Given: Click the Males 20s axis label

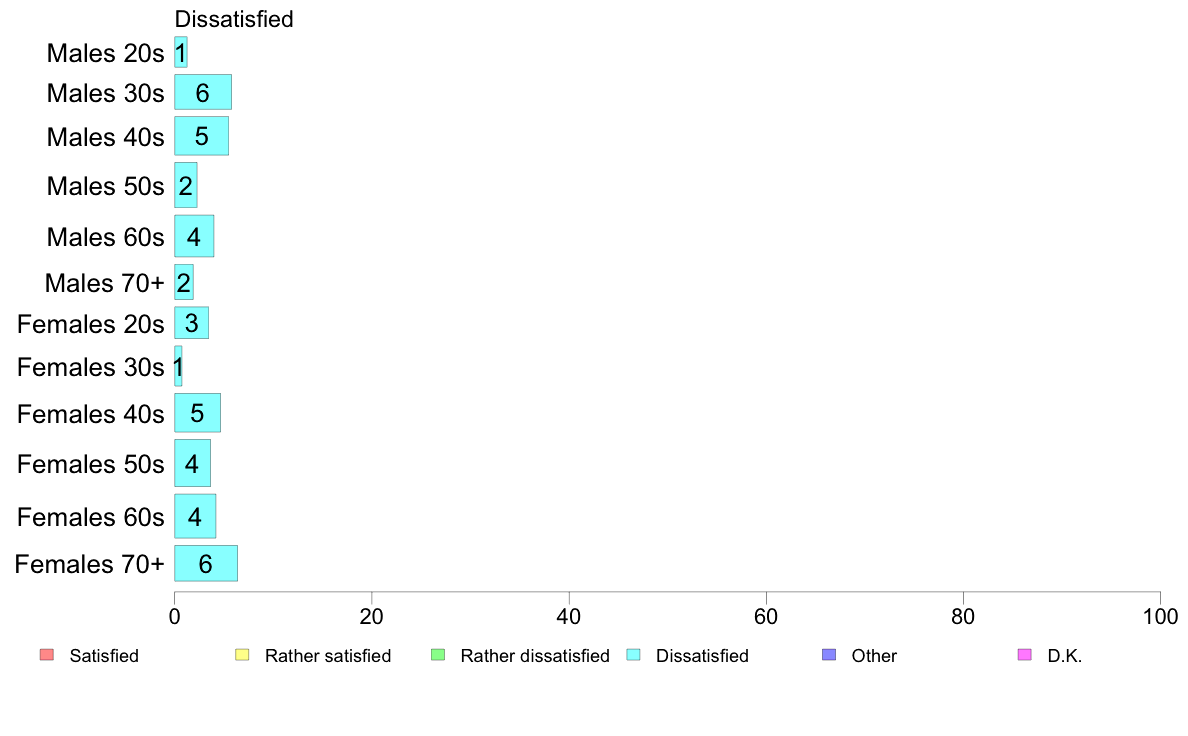Looking at the screenshot, I should [x=105, y=53].
